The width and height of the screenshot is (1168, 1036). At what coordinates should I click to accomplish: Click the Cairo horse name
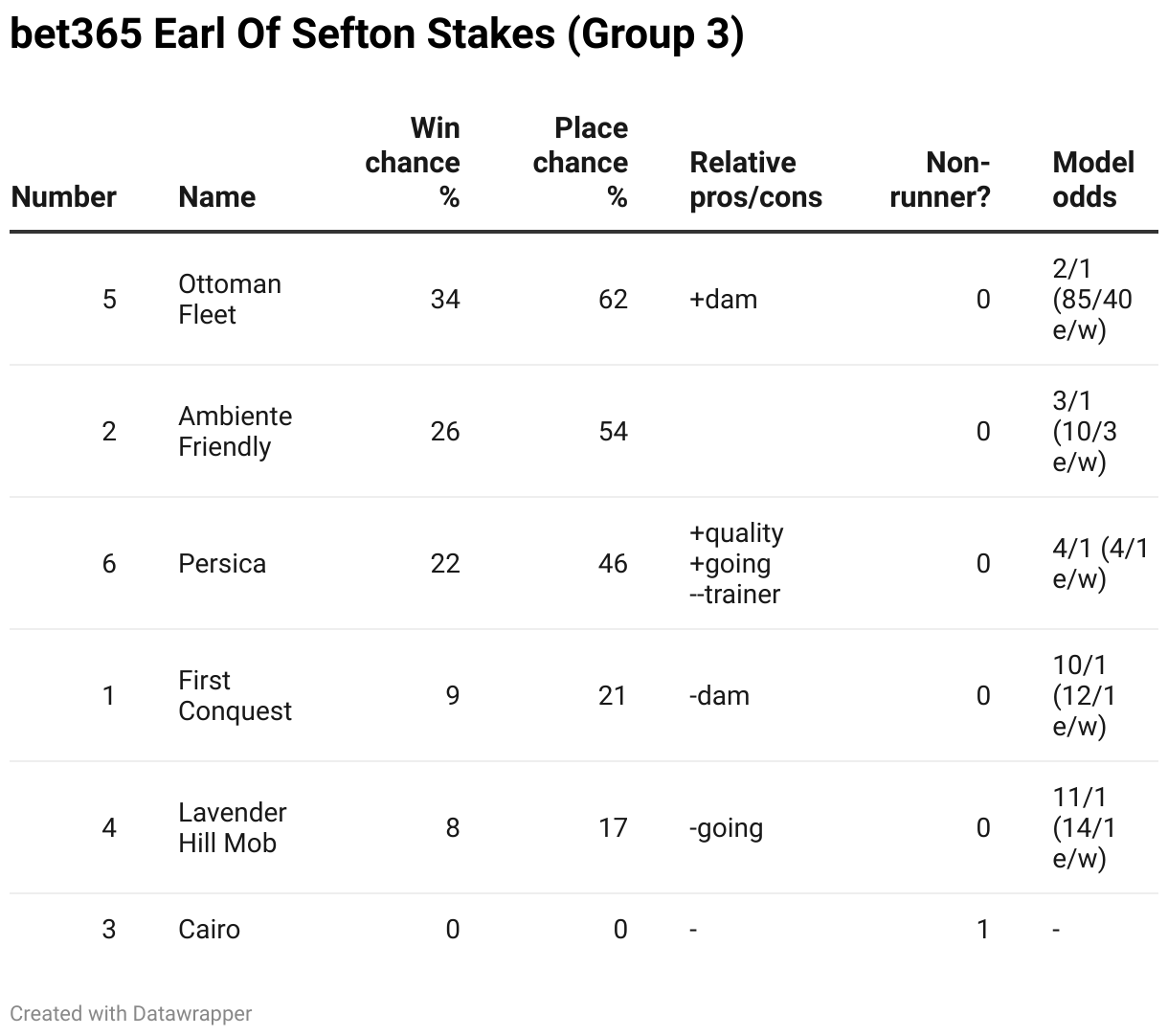pyautogui.click(x=209, y=929)
